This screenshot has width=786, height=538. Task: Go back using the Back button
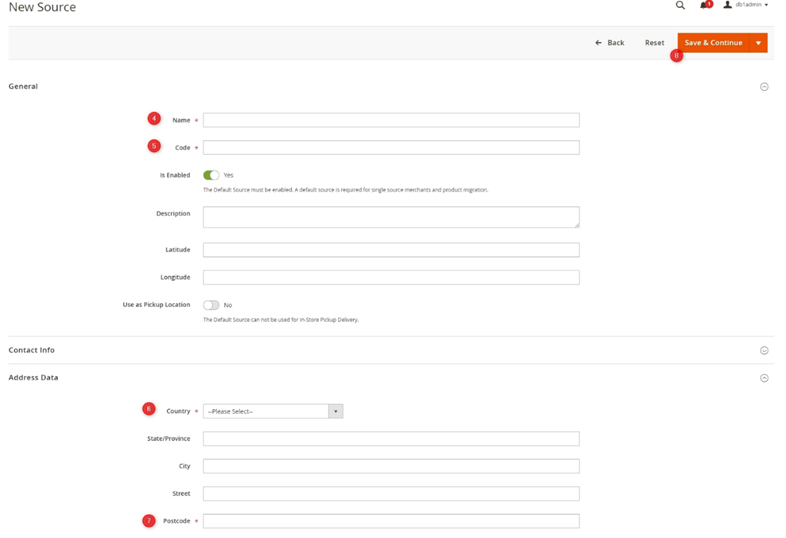(610, 43)
